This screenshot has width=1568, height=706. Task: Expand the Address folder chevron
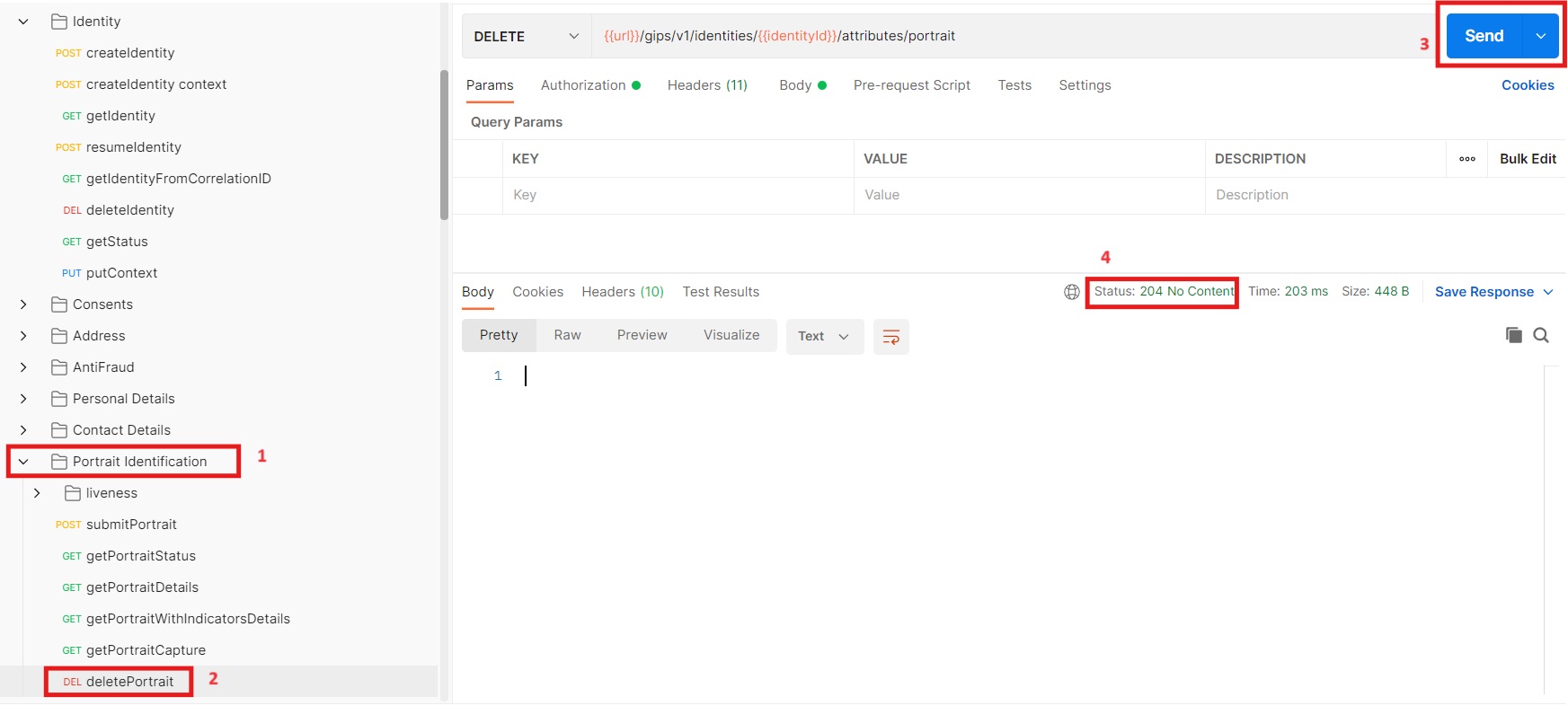[23, 336]
